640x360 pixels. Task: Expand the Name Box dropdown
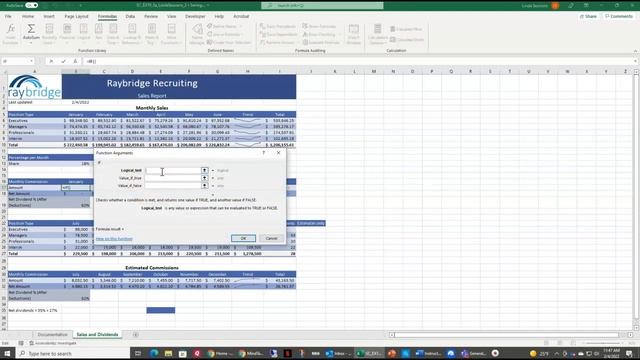point(31,61)
